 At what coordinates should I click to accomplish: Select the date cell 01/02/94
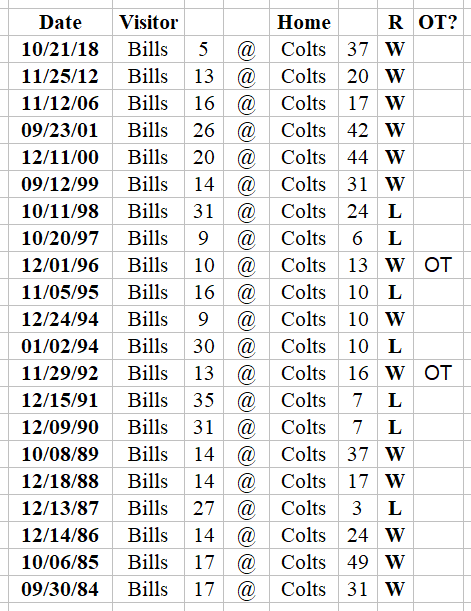(60, 346)
